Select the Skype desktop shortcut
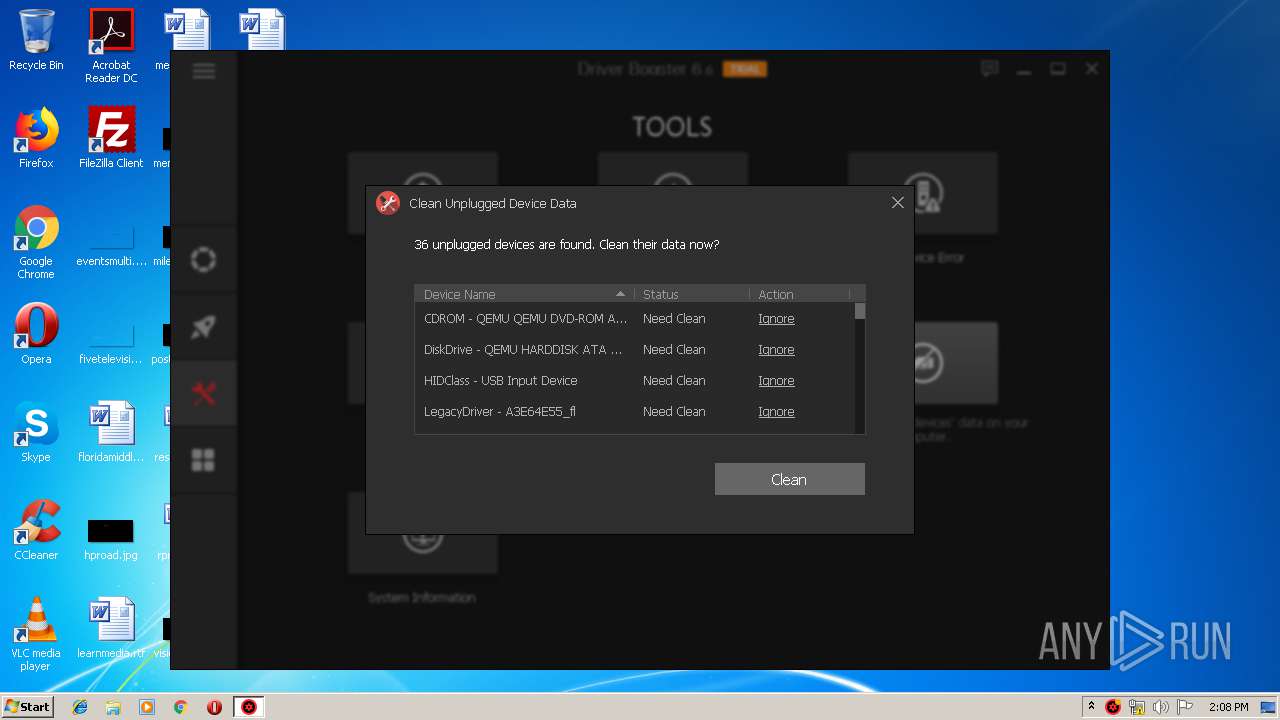The height and width of the screenshot is (720, 1280). pos(36,432)
